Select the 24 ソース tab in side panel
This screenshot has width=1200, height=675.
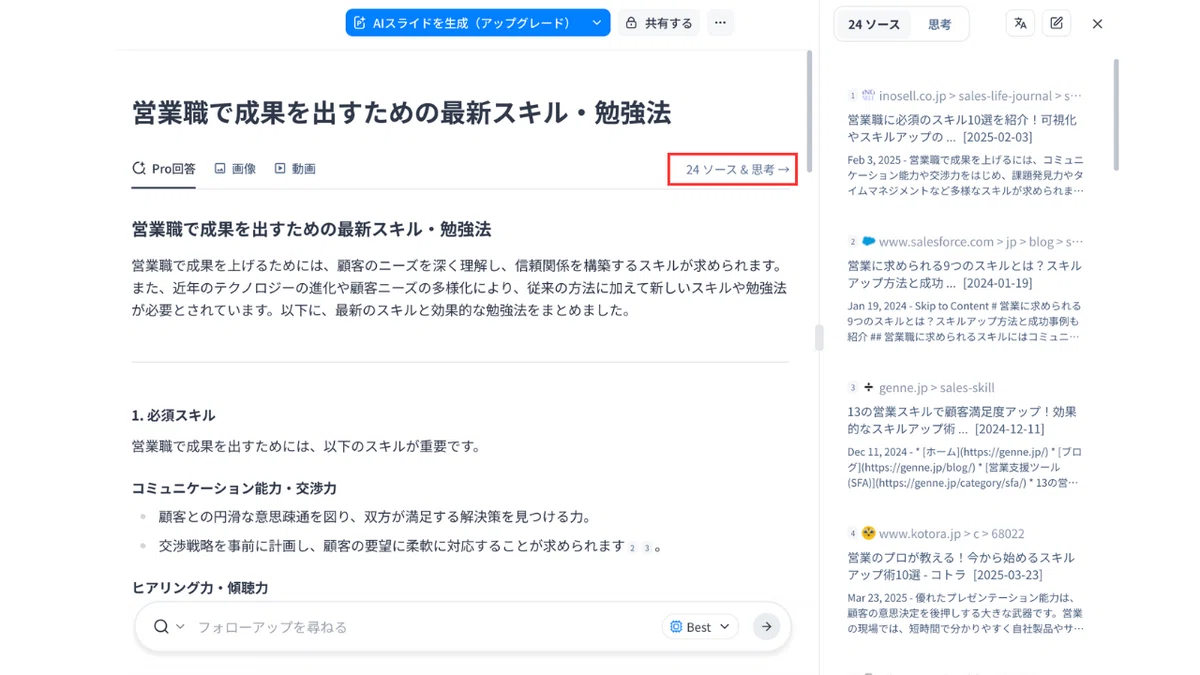pos(874,24)
